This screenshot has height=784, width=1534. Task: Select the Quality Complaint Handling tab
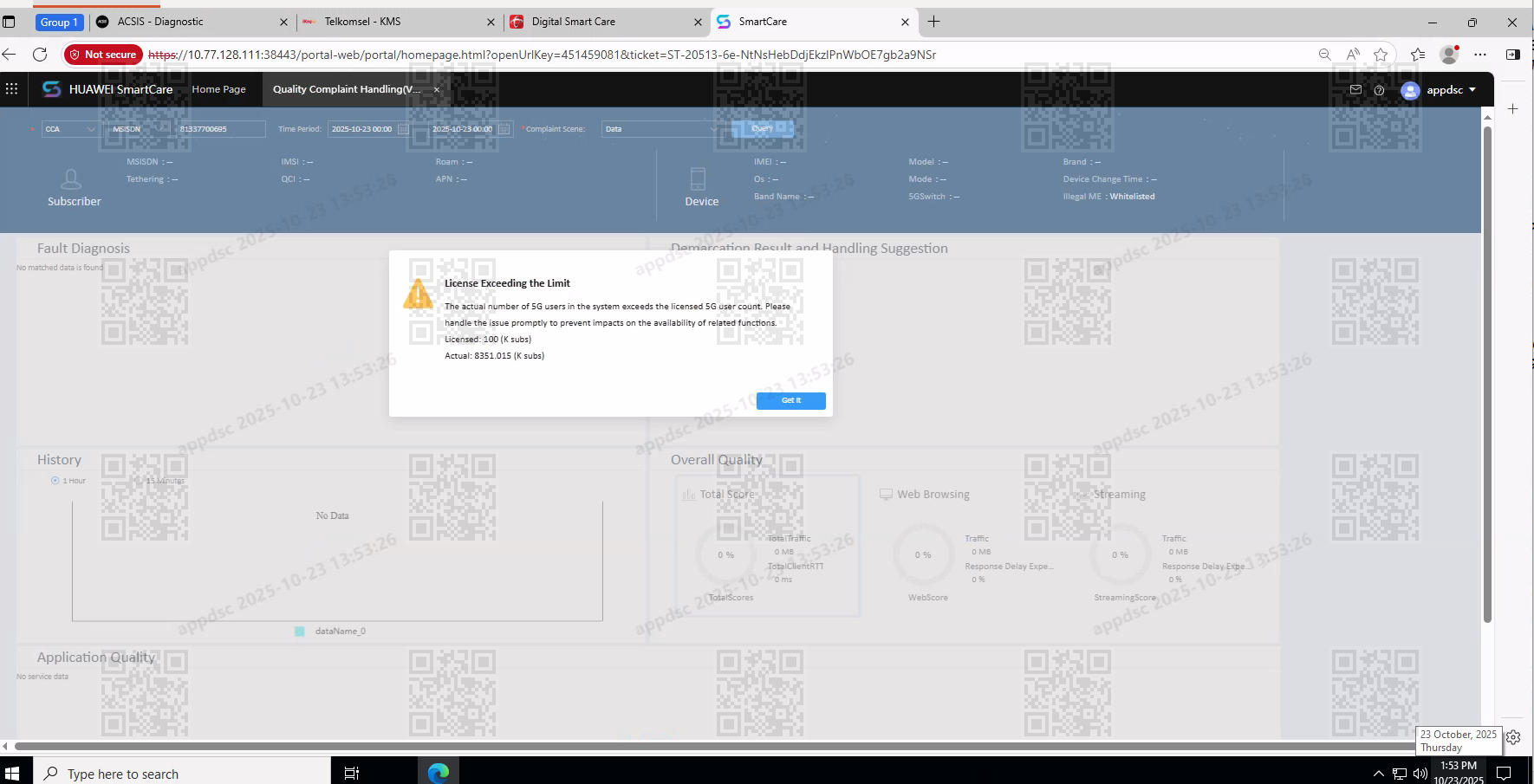tap(347, 89)
